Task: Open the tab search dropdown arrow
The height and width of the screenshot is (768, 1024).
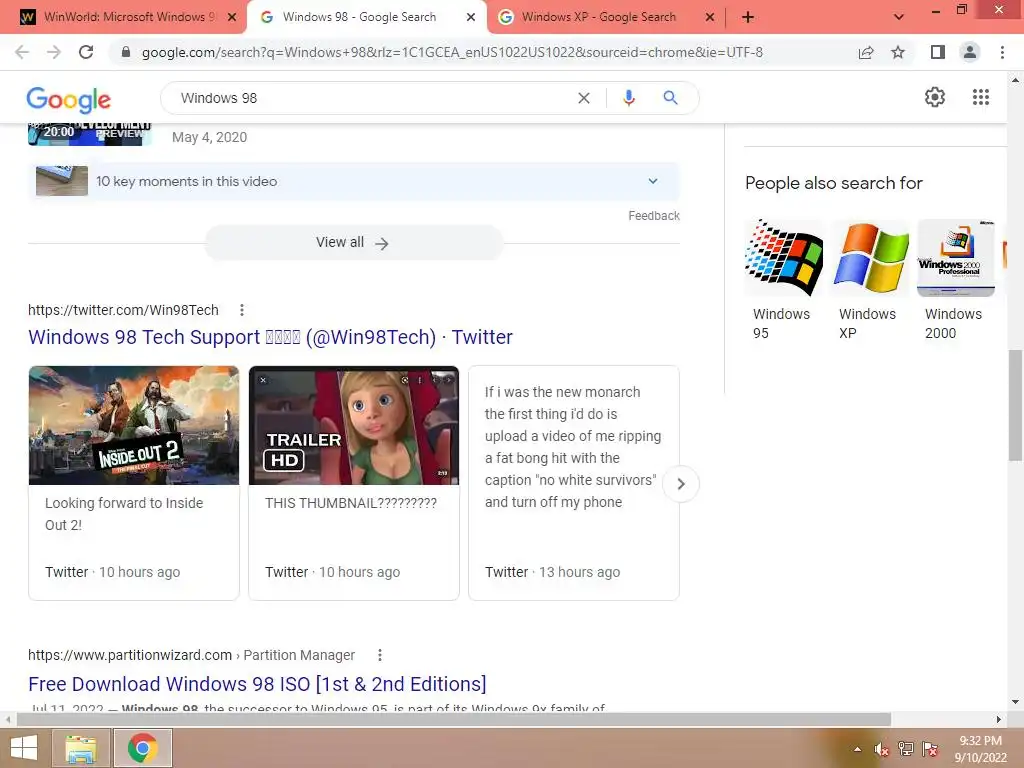Action: [899, 17]
